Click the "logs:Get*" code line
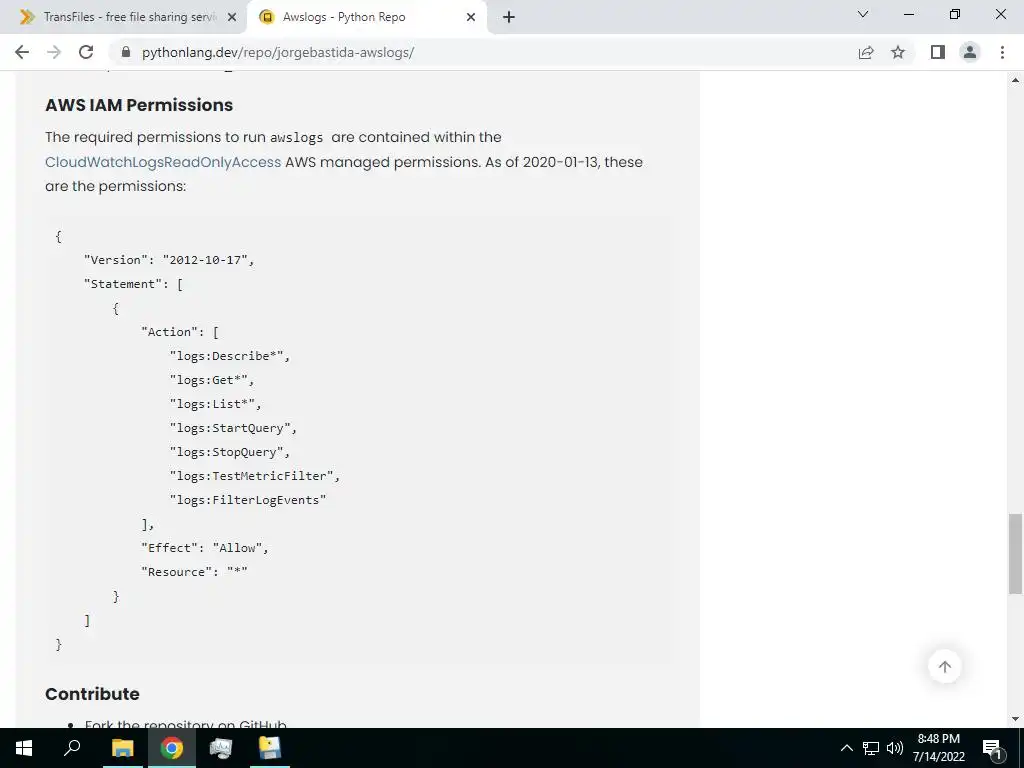1024x768 pixels. pyautogui.click(x=212, y=380)
